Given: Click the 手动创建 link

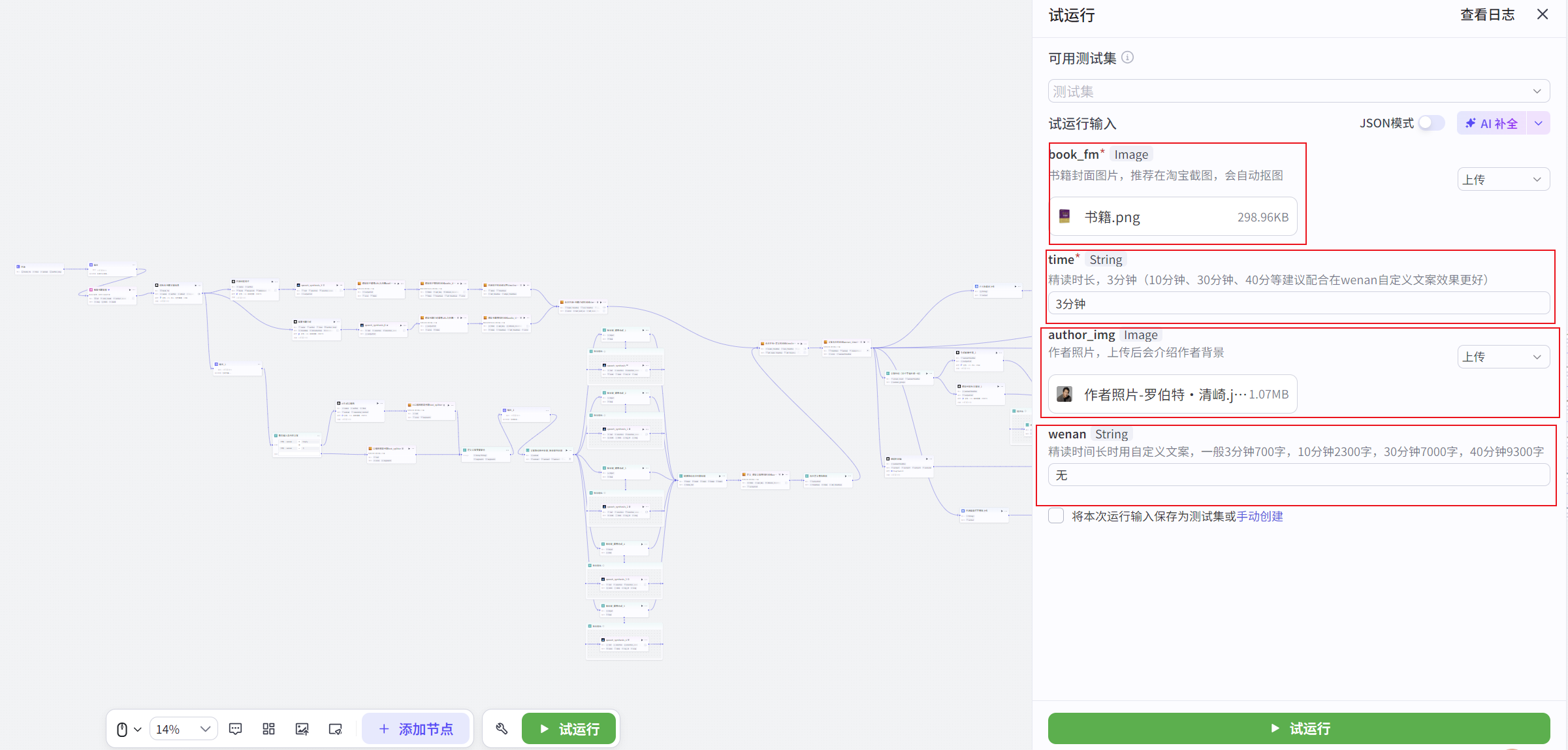Looking at the screenshot, I should pos(1260,516).
